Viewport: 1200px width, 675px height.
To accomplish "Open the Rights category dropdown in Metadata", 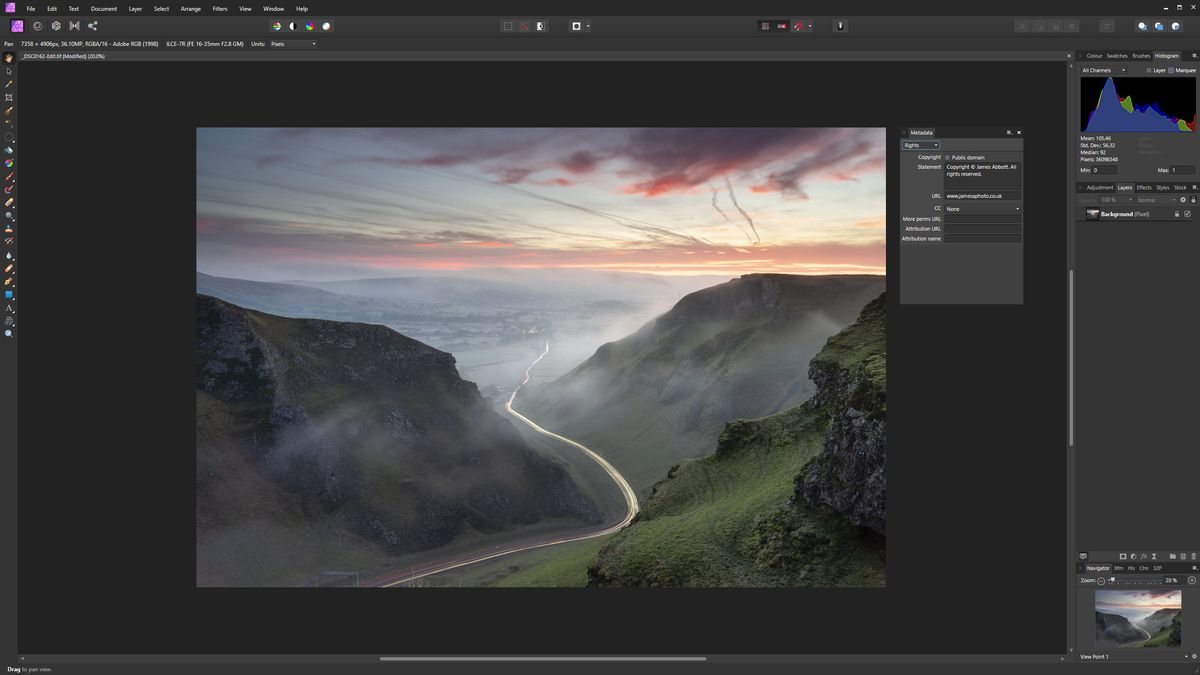I will [x=920, y=145].
